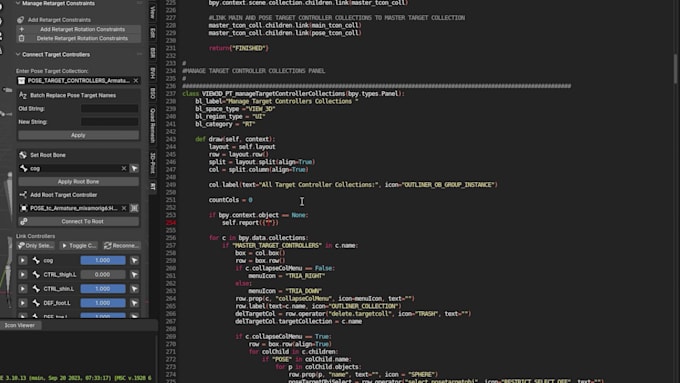Image resolution: width=680 pixels, height=383 pixels.
Task: Click the Apply button for batch rename
Action: (78, 135)
